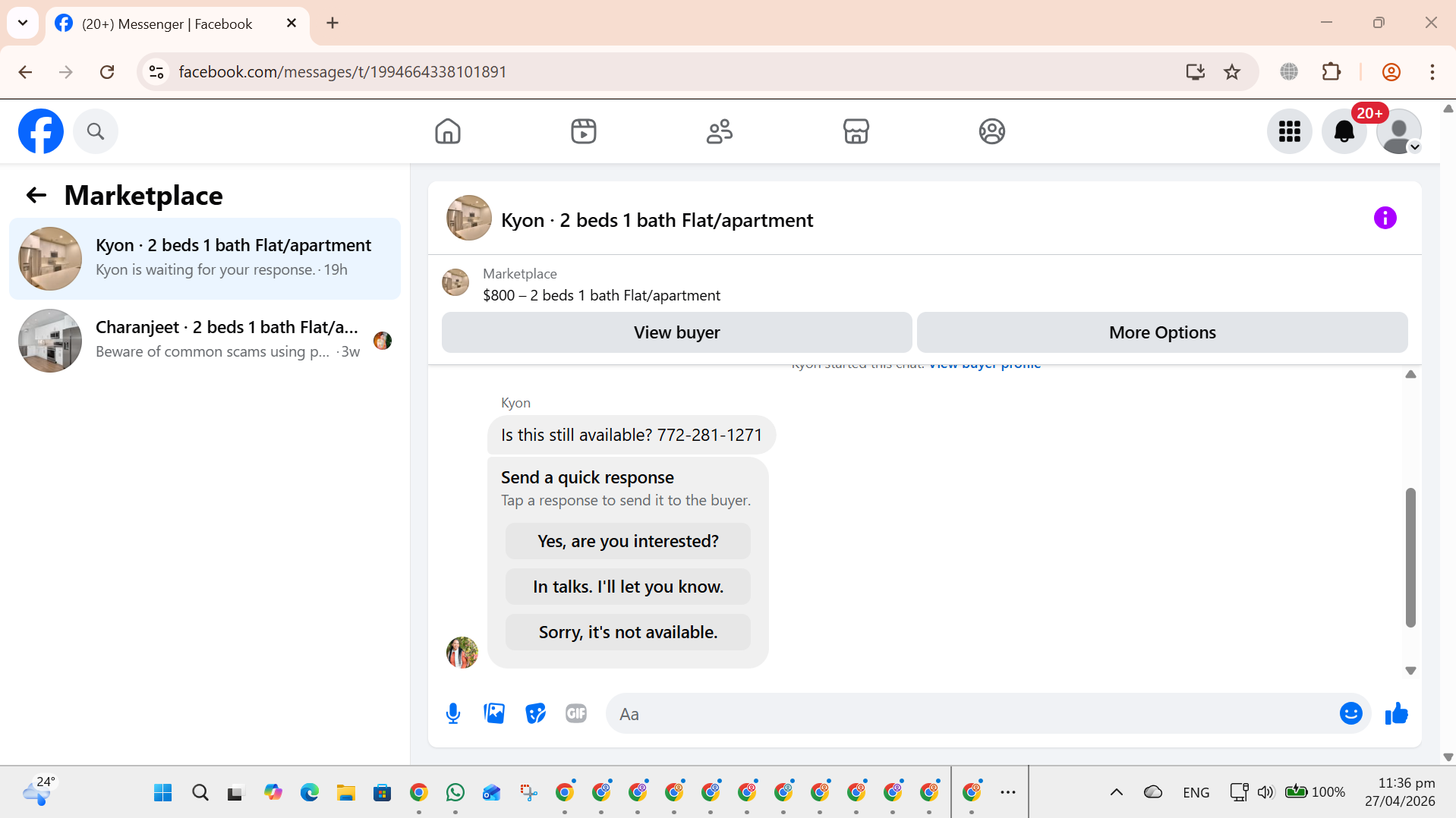Open More Options for the listing
The height and width of the screenshot is (818, 1456).
tap(1162, 332)
